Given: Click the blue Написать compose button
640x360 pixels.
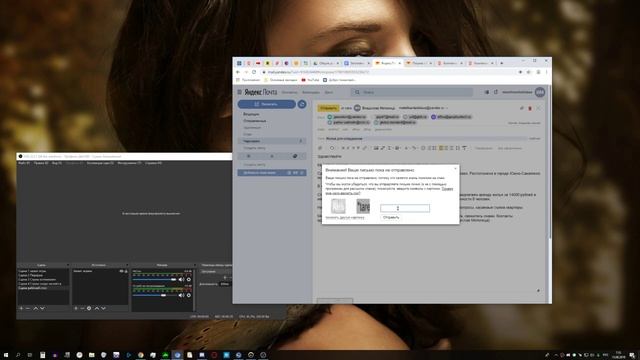Looking at the screenshot, I should (x=267, y=104).
